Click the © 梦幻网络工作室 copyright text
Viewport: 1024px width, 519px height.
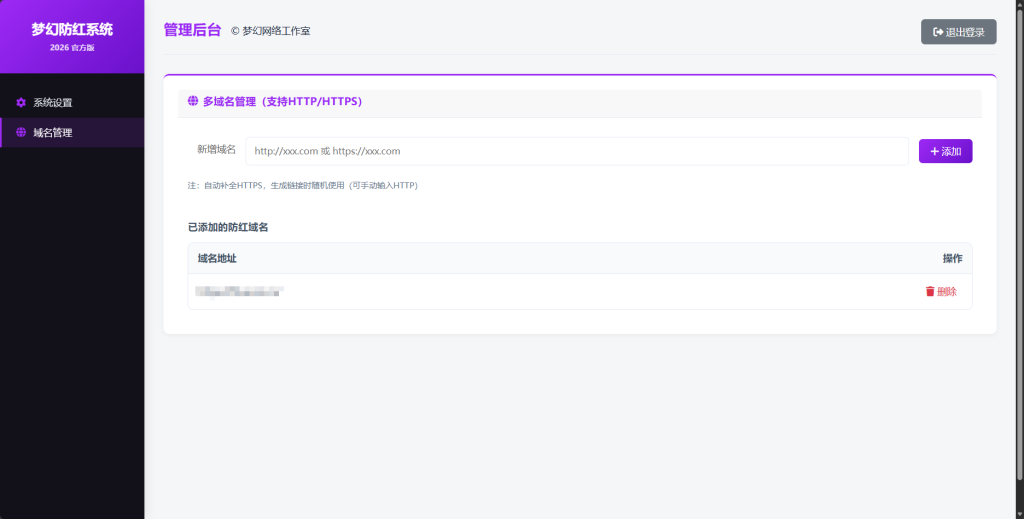(x=271, y=31)
